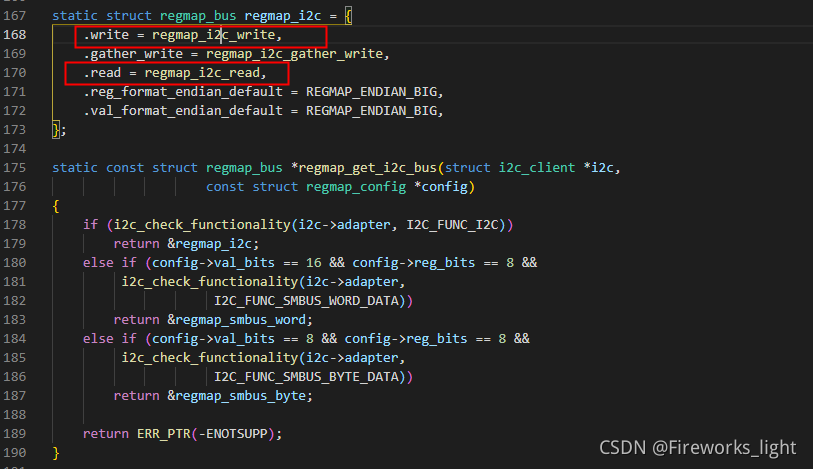Image resolution: width=813 pixels, height=469 pixels.
Task: Click the *config parameter name
Action: [x=441, y=187]
